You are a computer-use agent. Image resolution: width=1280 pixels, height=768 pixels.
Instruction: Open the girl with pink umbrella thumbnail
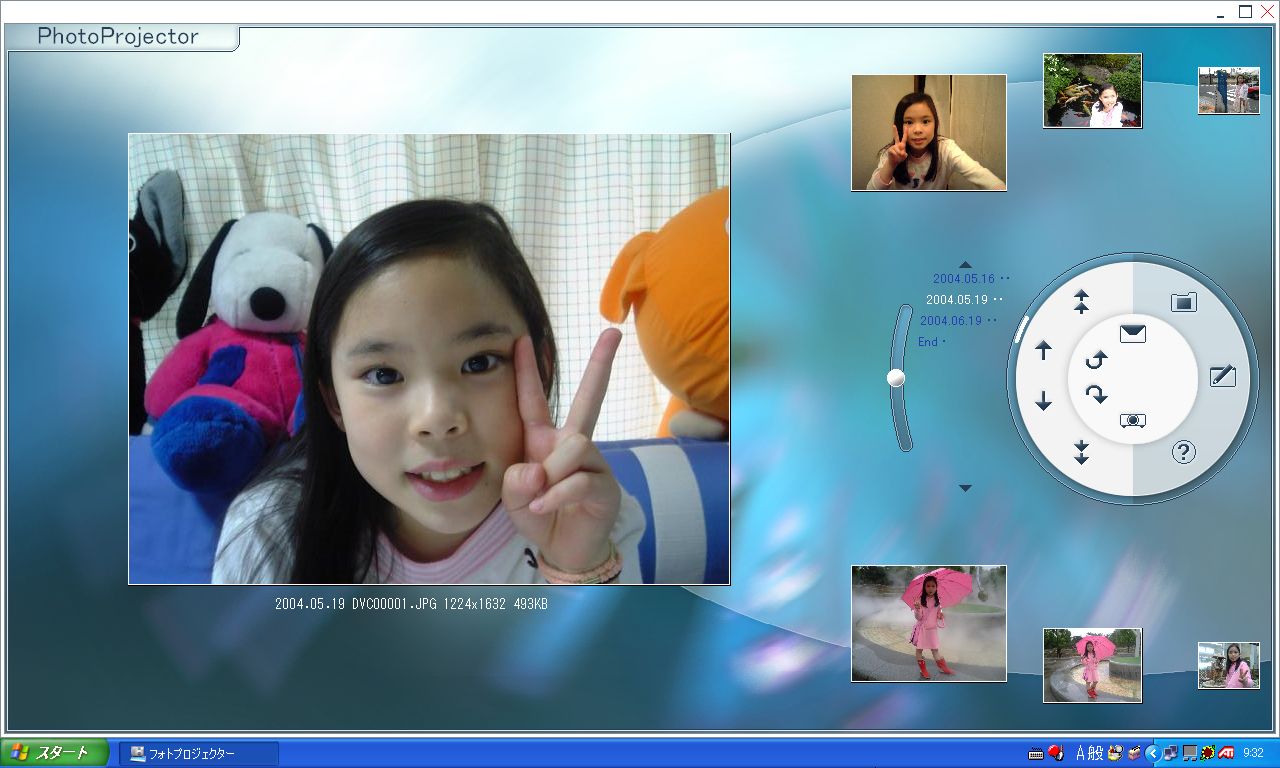point(928,623)
